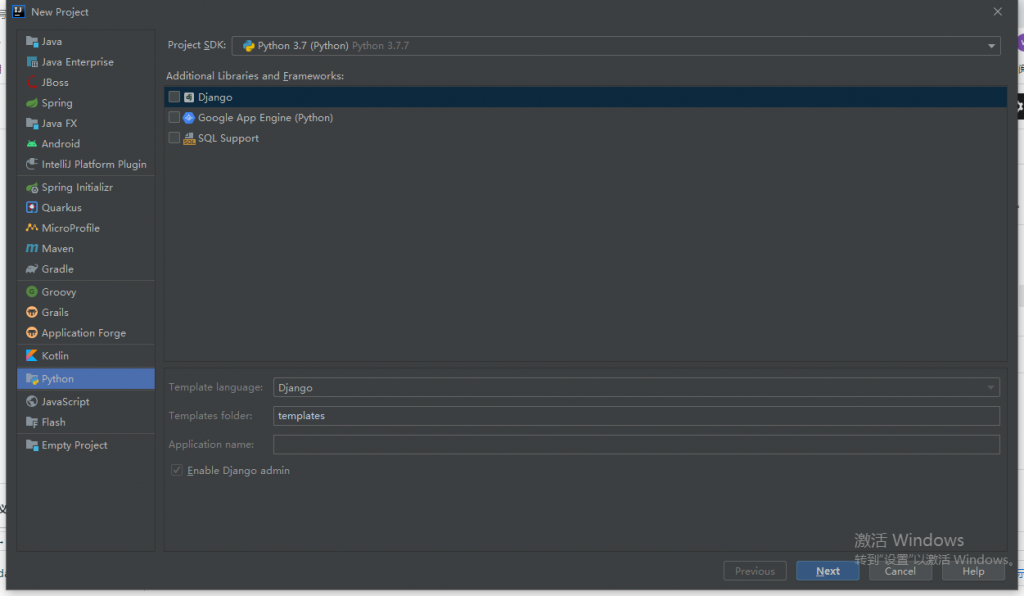Click the Java Enterprise label
This screenshot has height=596, width=1024.
[x=77, y=62]
